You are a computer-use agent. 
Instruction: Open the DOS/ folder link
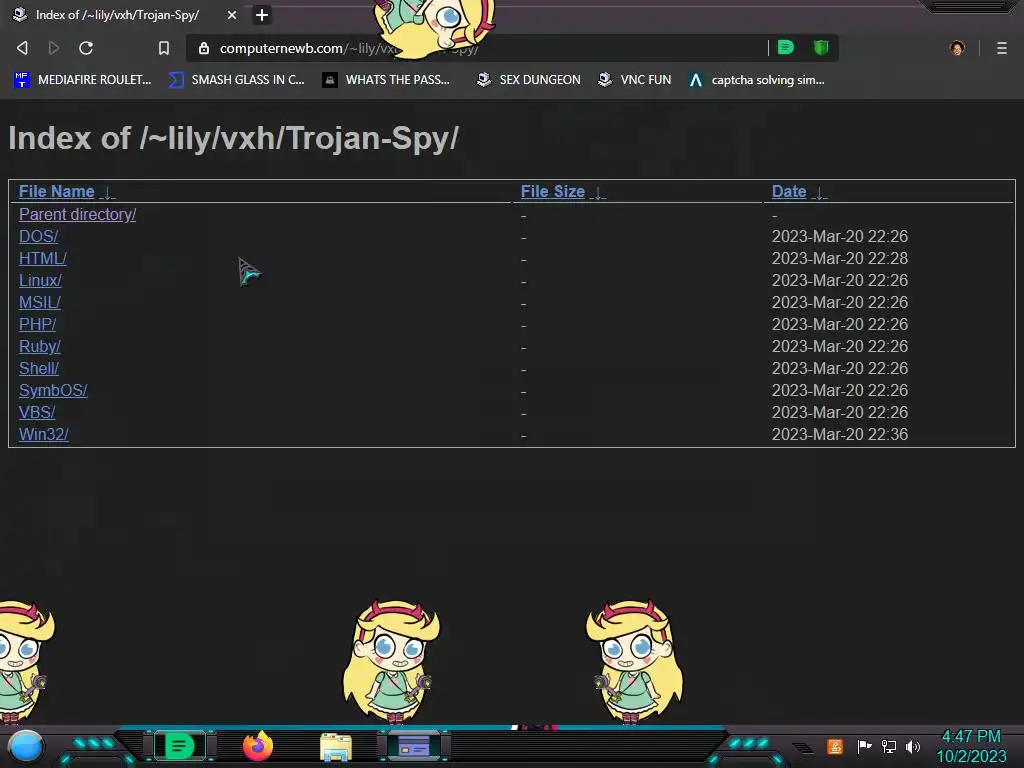pyautogui.click(x=39, y=236)
